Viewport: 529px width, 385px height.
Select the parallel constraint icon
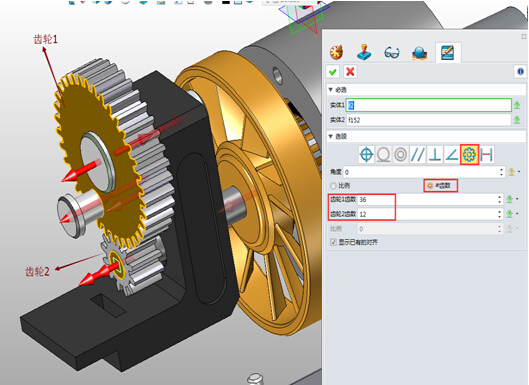418,155
